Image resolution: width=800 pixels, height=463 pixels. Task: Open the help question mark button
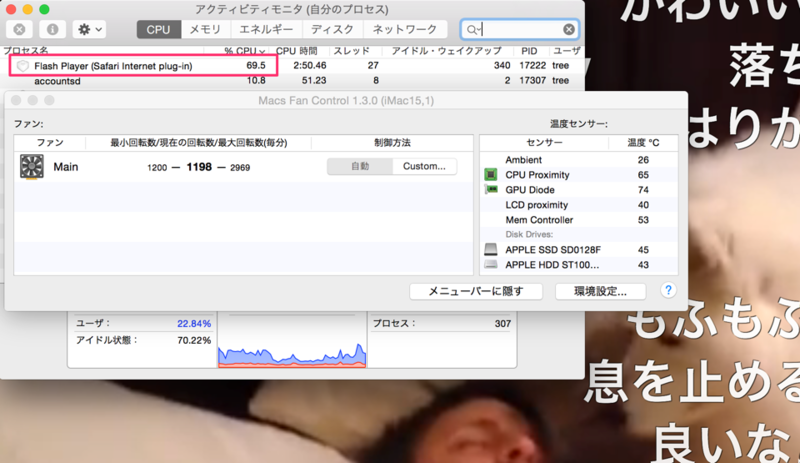coord(668,290)
